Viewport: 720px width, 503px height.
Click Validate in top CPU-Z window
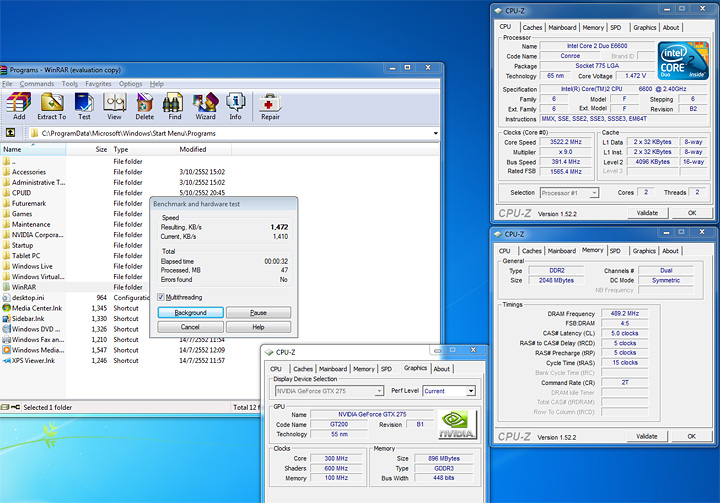click(647, 213)
